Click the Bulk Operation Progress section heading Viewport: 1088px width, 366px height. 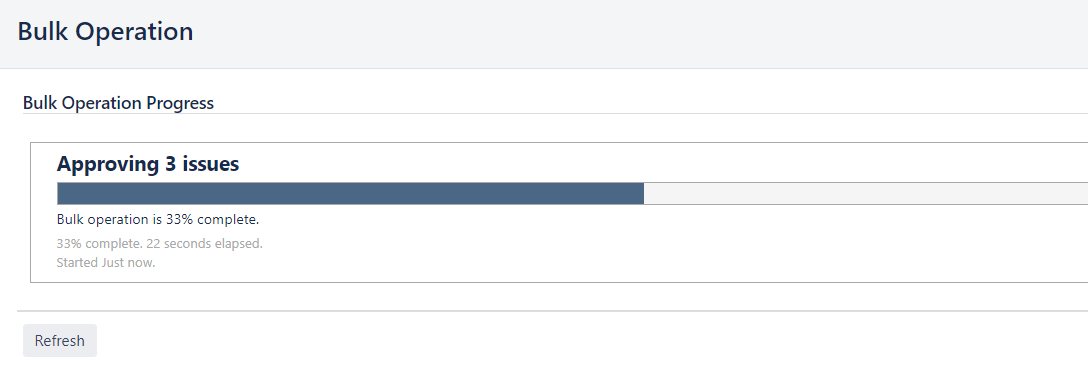(x=118, y=103)
